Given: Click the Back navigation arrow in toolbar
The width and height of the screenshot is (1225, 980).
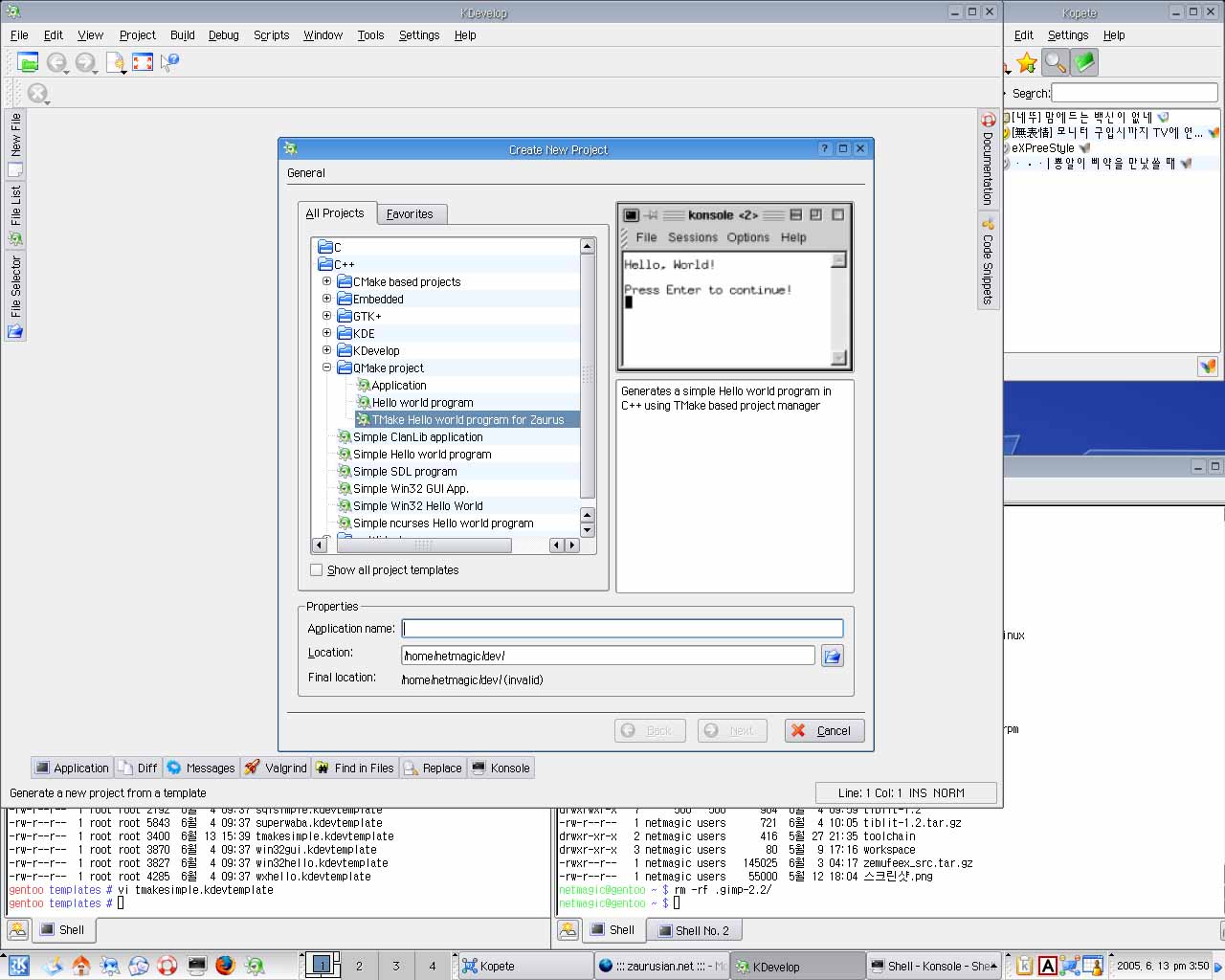Looking at the screenshot, I should pos(56,62).
